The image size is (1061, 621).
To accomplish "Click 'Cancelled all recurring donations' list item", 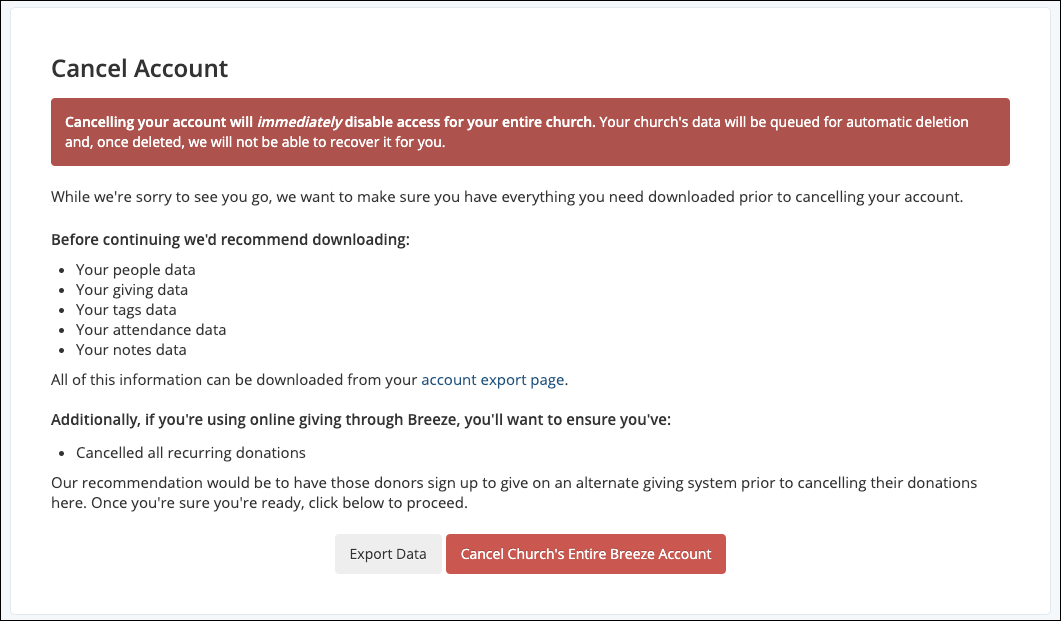I will pyautogui.click(x=191, y=453).
